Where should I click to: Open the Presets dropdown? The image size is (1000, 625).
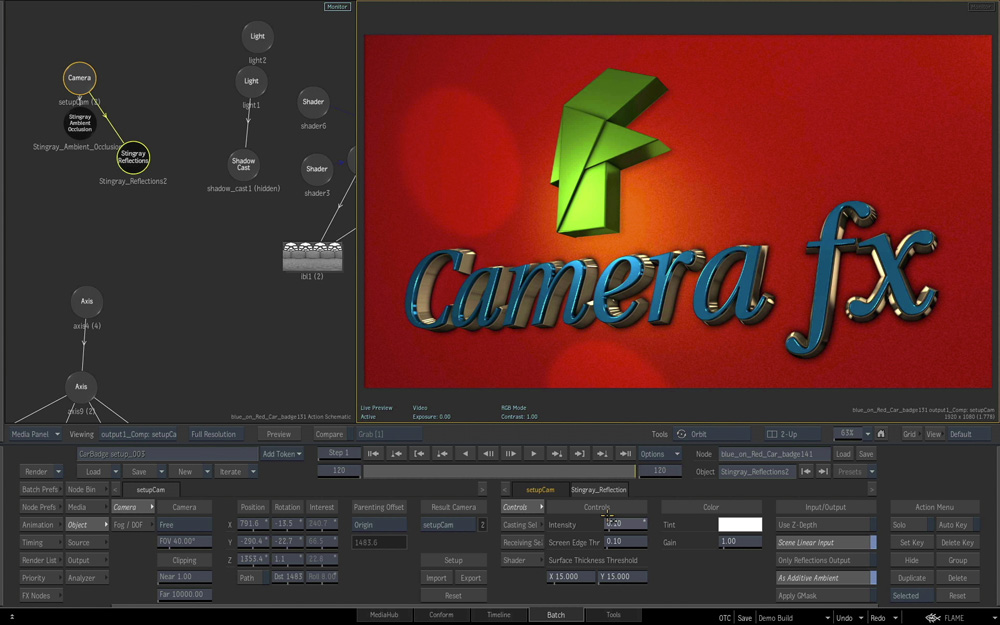click(855, 472)
